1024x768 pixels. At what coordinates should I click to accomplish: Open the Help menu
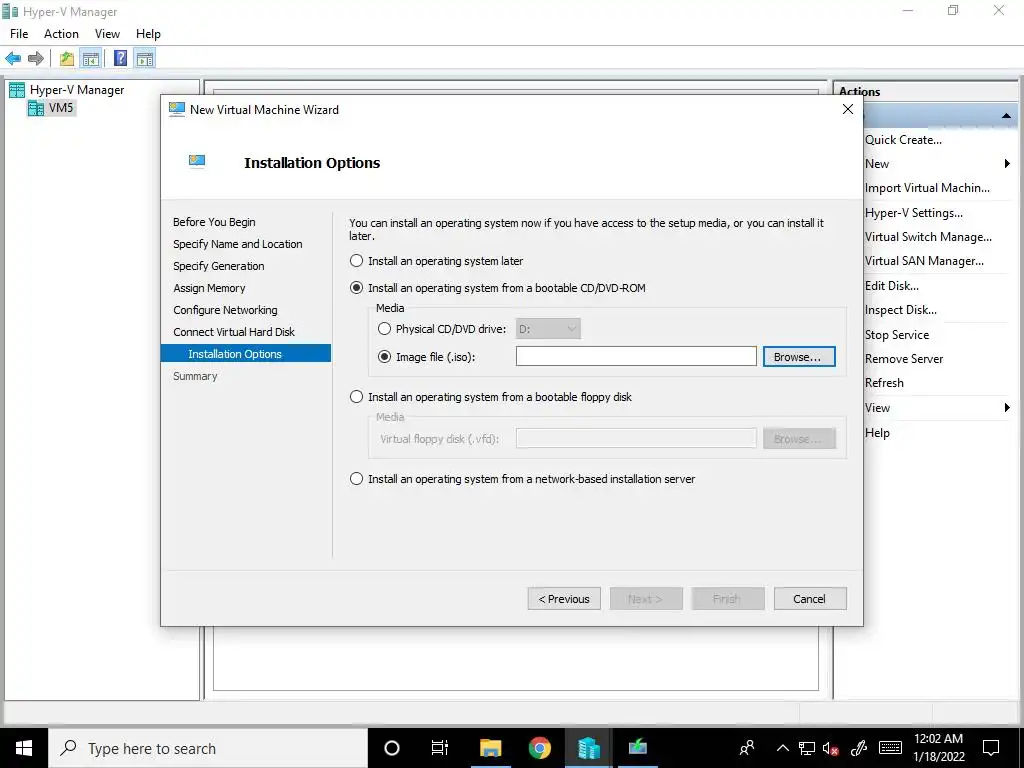point(148,34)
